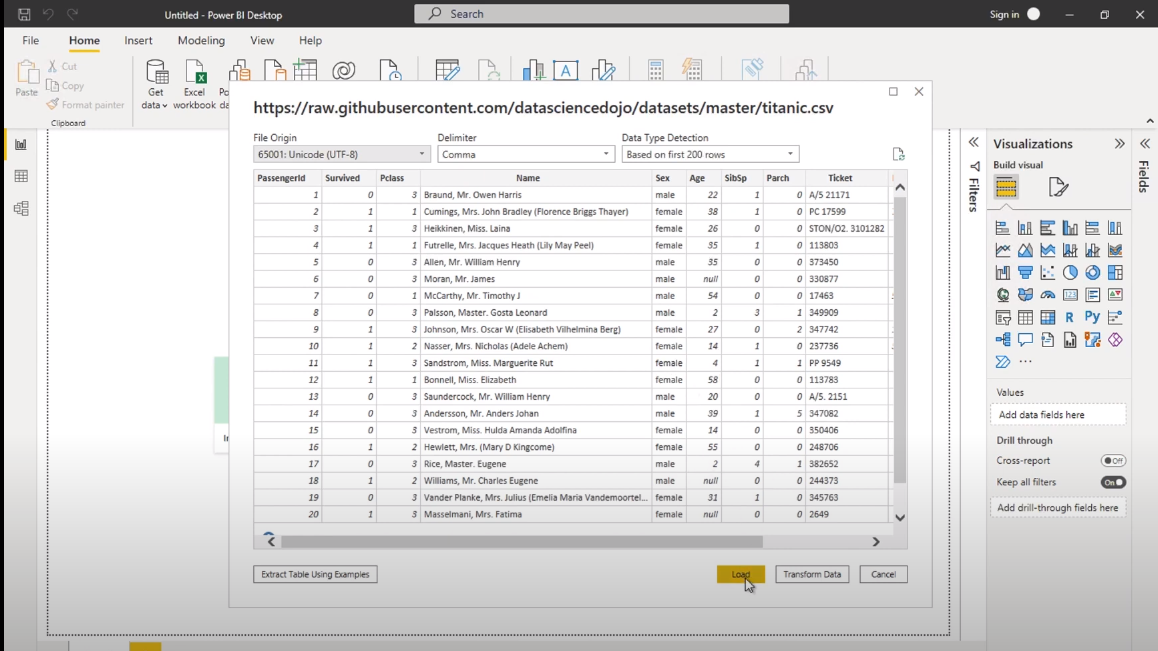Select the treemap visual
Viewport: 1158px width, 651px height.
(1115, 273)
